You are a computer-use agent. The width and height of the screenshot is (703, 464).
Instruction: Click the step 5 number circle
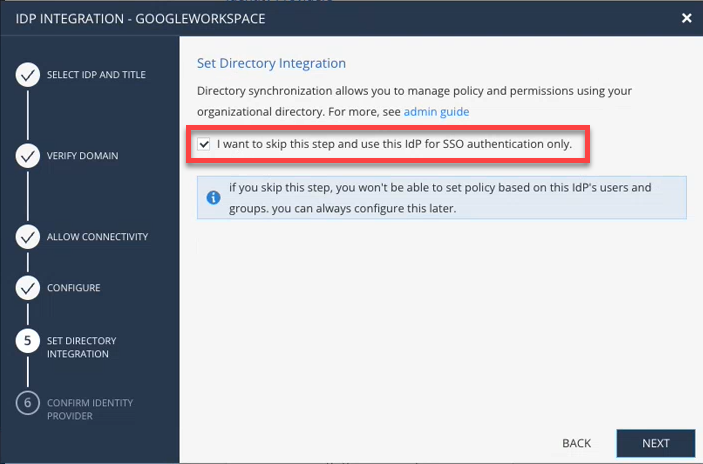(x=29, y=341)
